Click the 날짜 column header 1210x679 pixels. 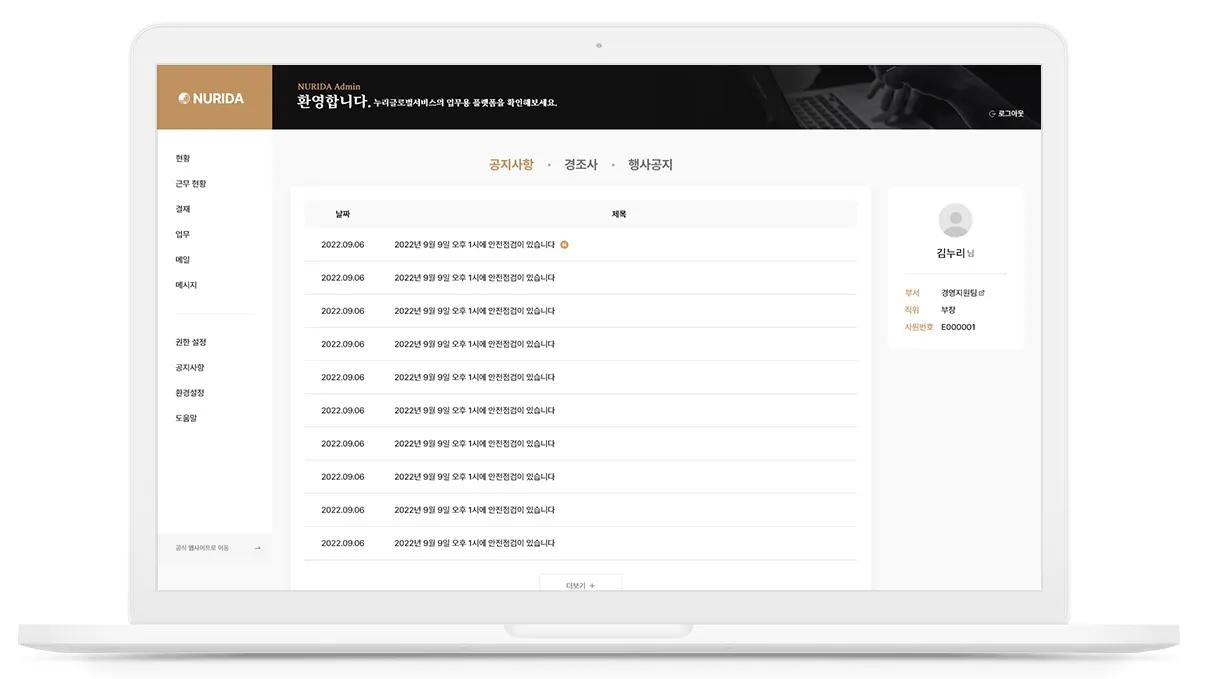click(343, 215)
